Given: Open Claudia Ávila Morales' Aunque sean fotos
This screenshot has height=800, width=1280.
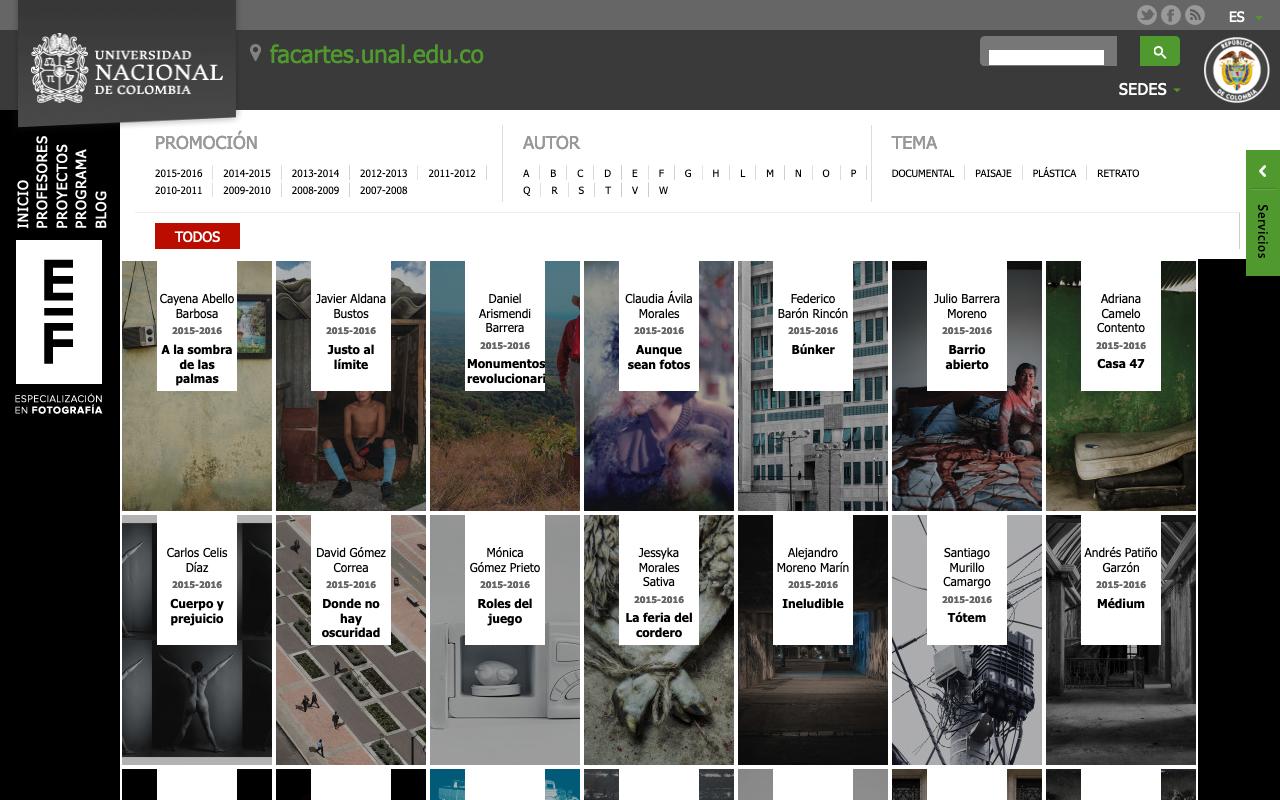Looking at the screenshot, I should pos(659,386).
